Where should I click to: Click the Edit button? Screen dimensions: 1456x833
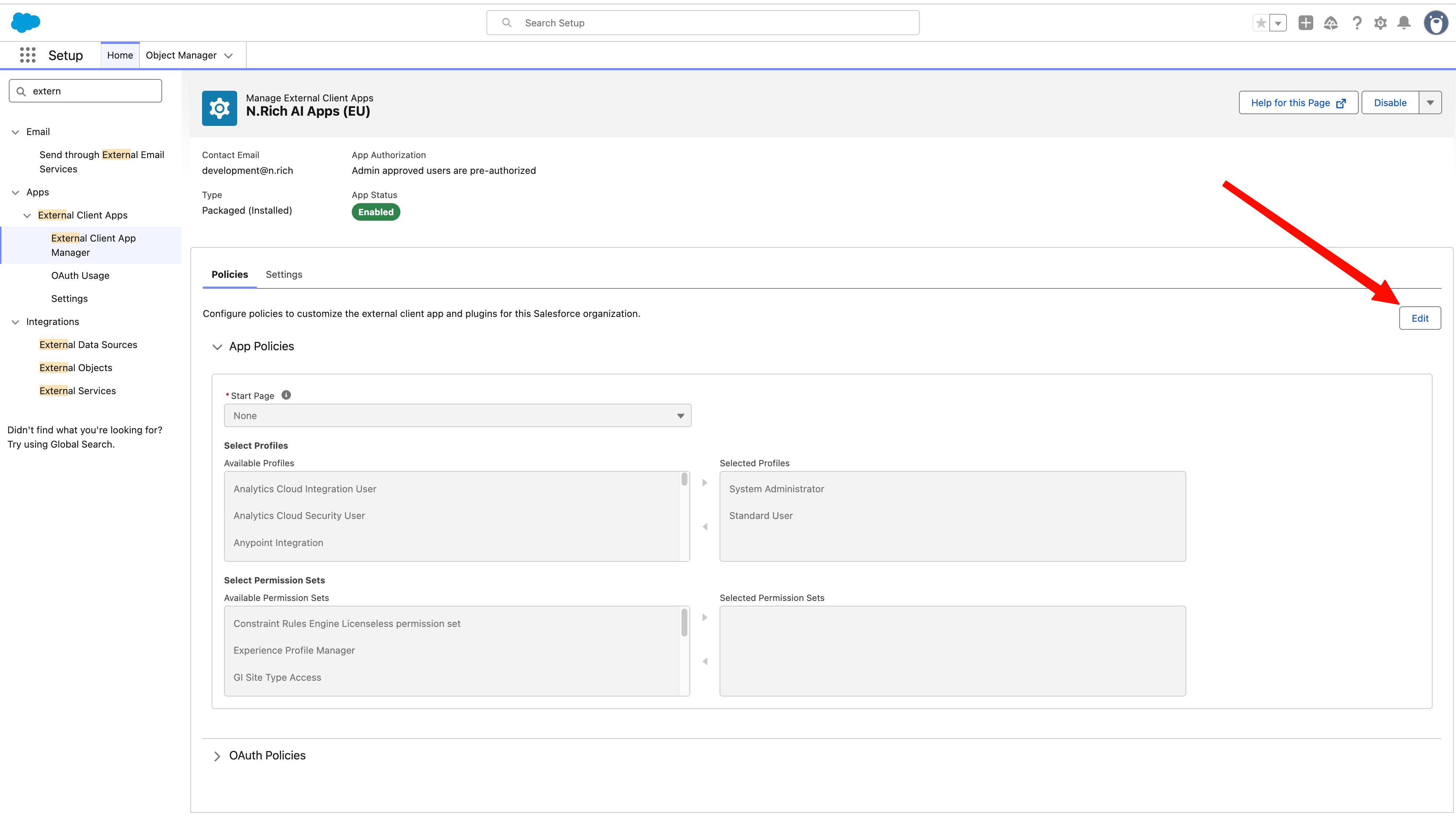1420,318
